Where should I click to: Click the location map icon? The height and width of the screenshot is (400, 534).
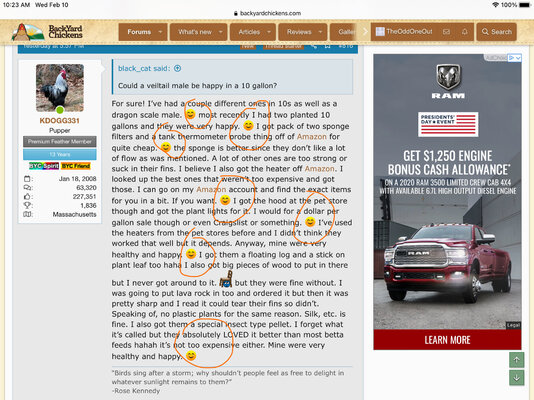pos(27,214)
